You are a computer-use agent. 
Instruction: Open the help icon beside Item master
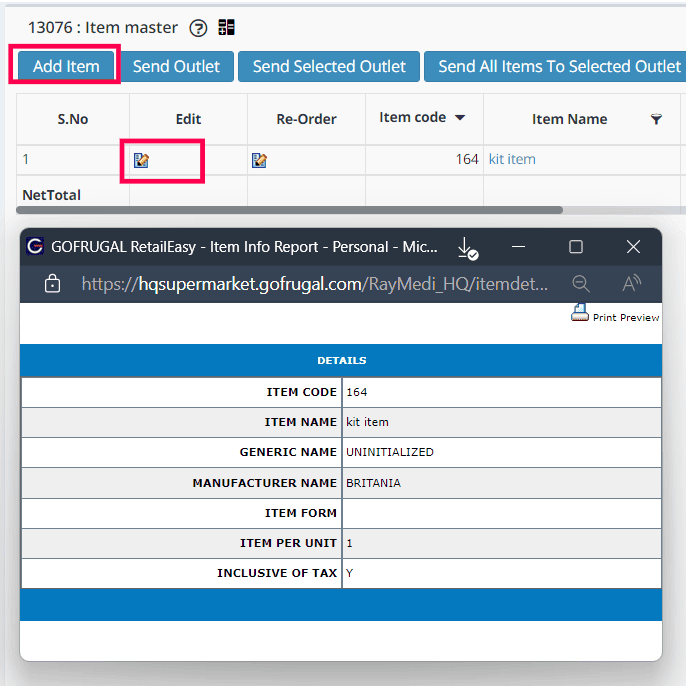click(198, 28)
